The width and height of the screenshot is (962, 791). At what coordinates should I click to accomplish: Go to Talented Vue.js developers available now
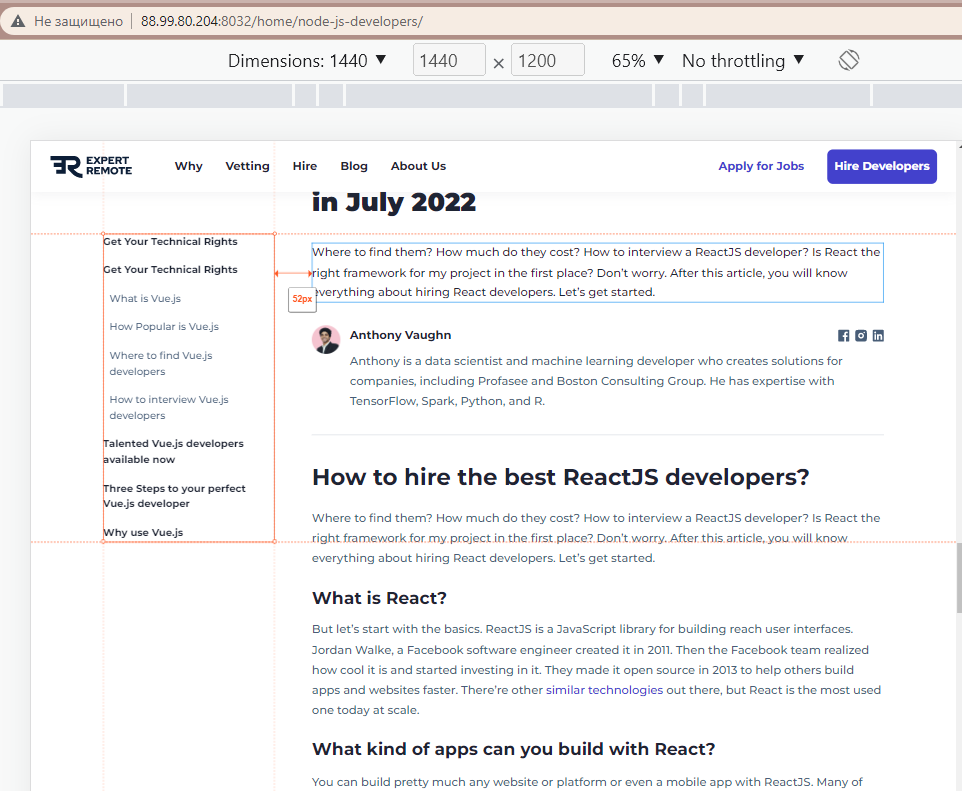173,451
